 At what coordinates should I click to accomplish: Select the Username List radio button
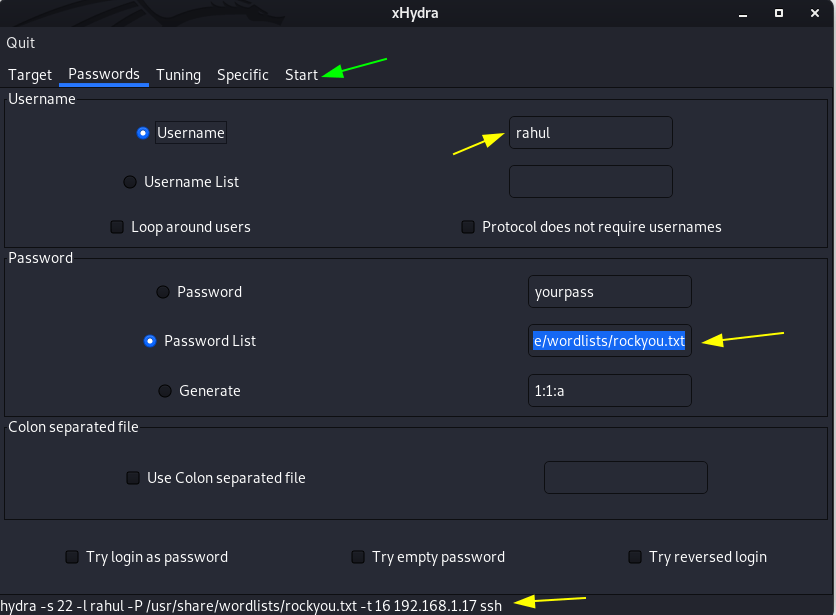coord(130,182)
